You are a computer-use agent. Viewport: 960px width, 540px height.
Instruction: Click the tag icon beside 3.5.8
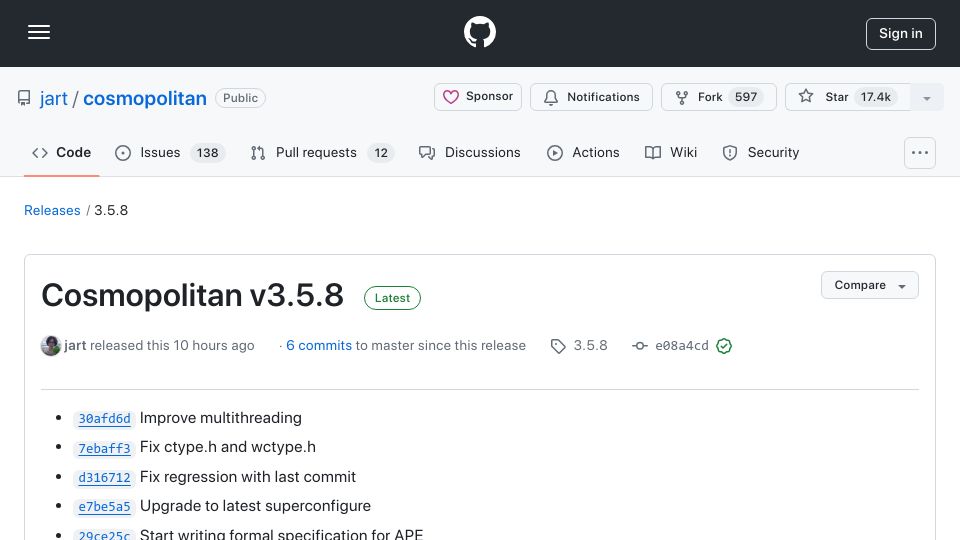click(x=558, y=347)
